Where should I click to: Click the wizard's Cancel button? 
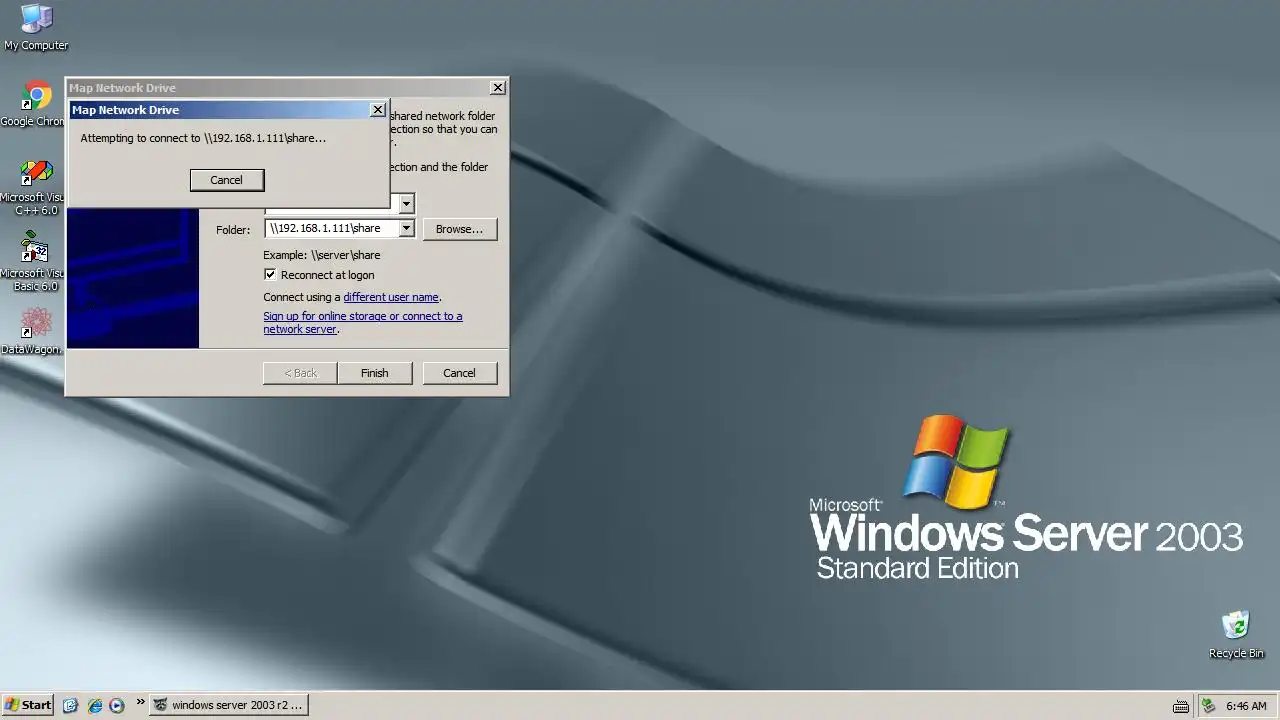coord(460,373)
